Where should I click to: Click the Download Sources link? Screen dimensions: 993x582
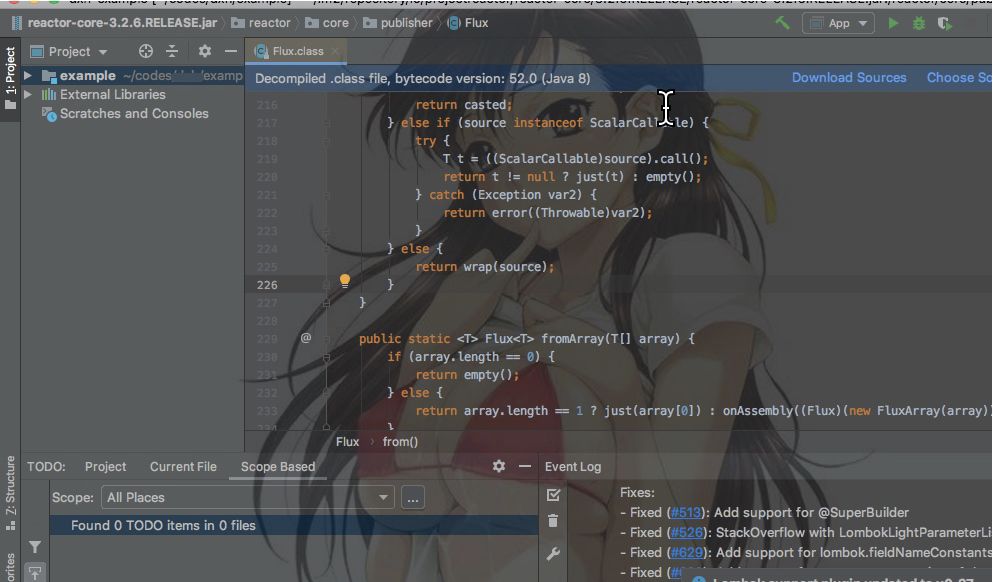point(849,78)
